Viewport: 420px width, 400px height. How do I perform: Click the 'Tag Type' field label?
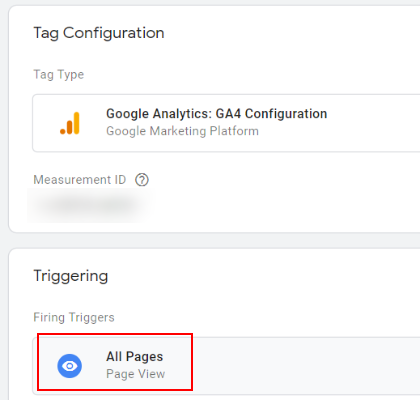click(59, 74)
